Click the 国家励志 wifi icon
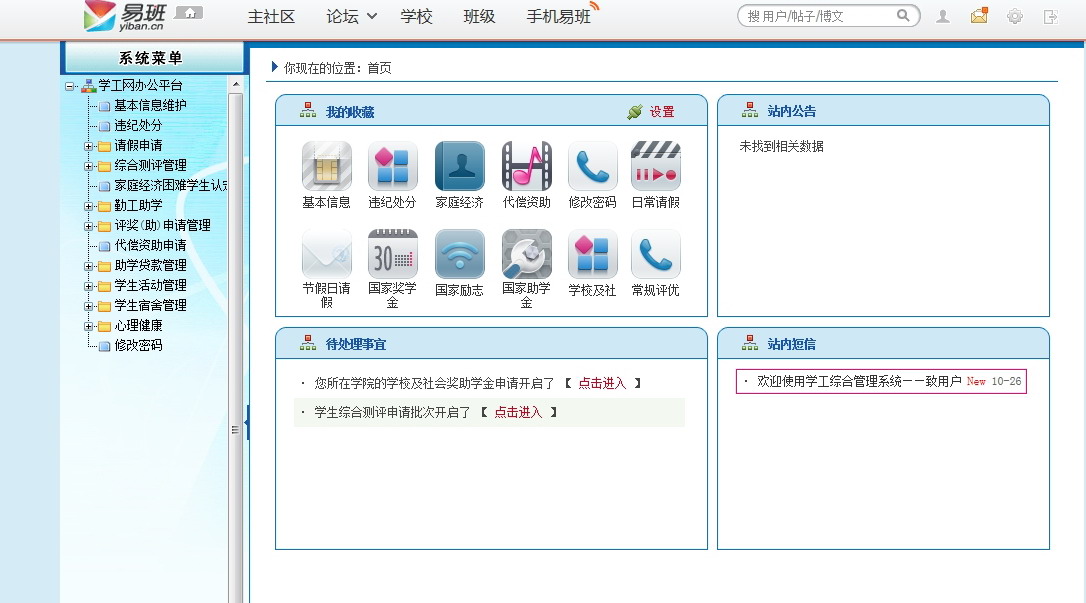Image resolution: width=1086 pixels, height=603 pixels. [x=459, y=255]
